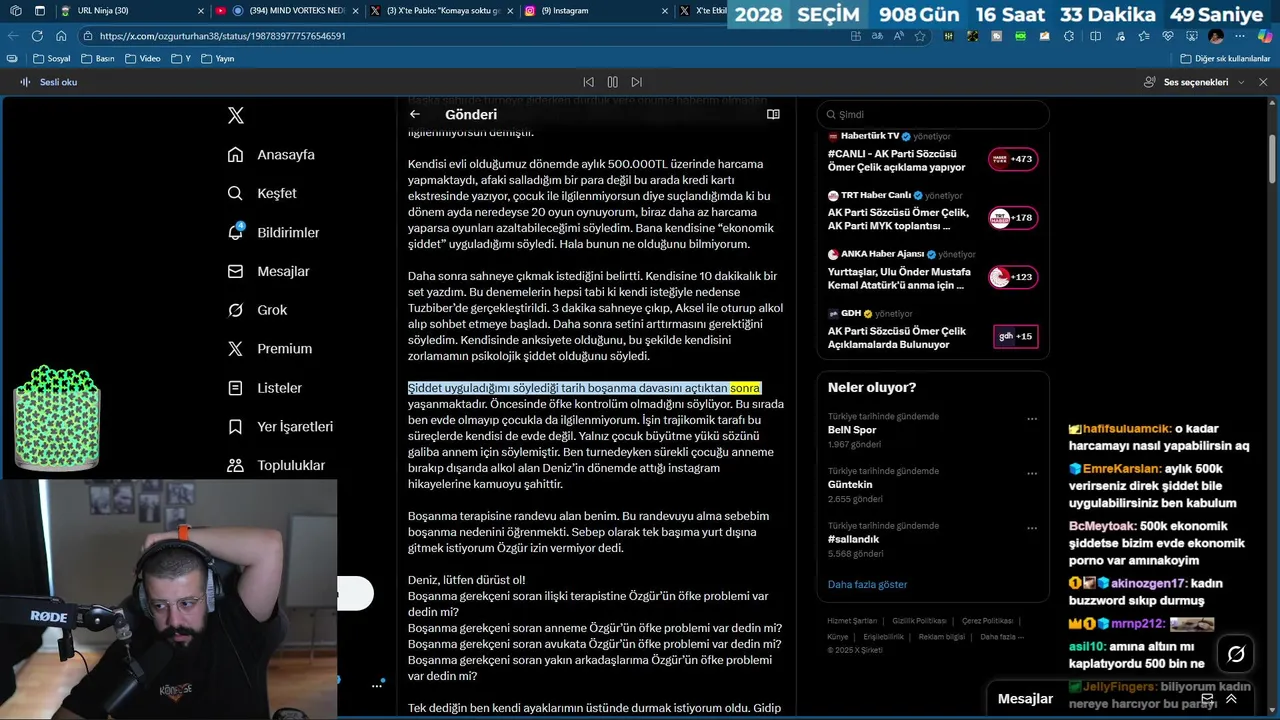Click the Grok floating button
The width and height of the screenshot is (1280, 720).
(1236, 654)
